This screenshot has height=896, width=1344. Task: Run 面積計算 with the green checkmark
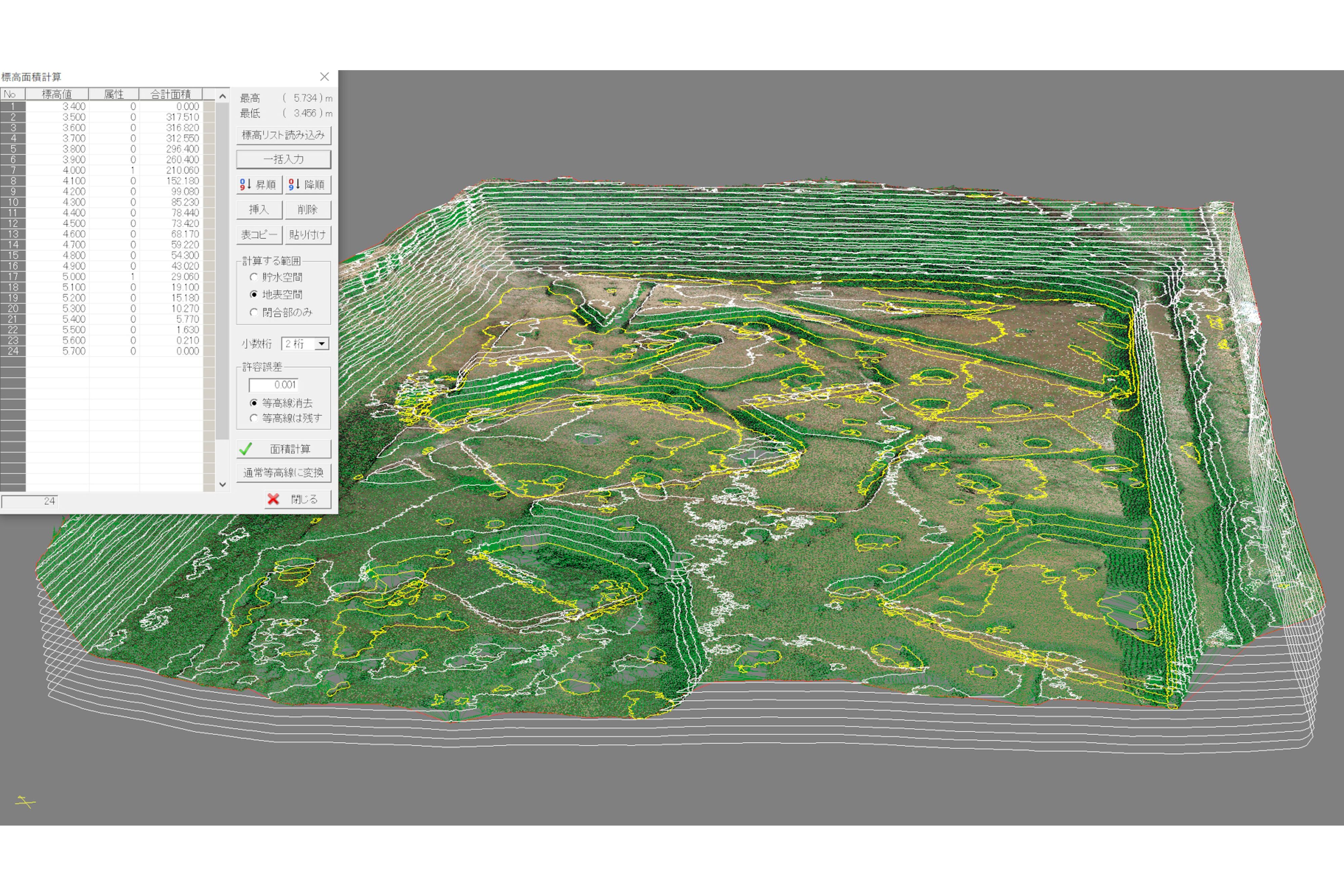tap(284, 449)
